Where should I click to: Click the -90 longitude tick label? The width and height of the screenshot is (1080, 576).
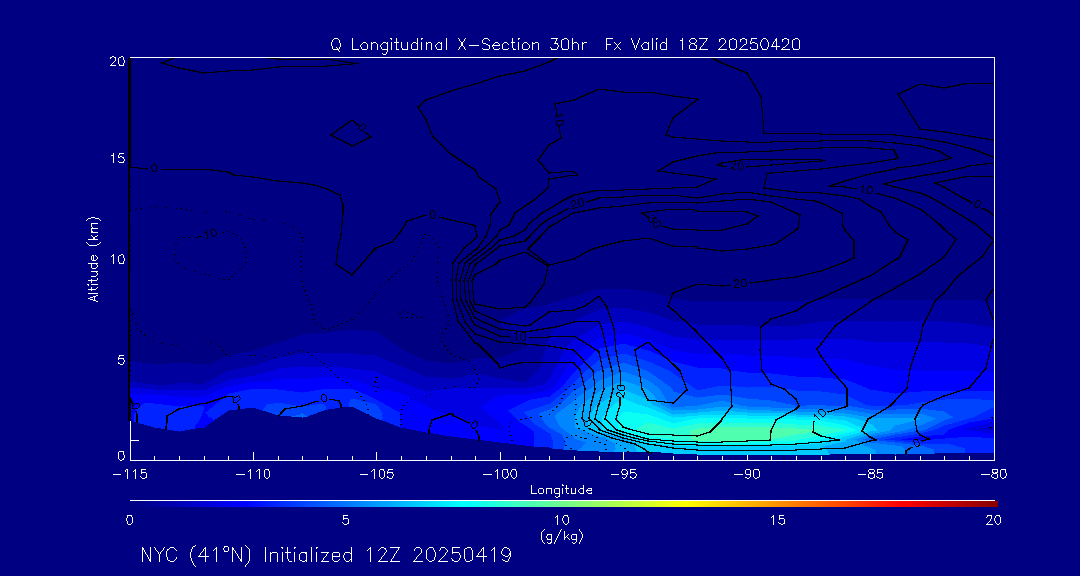[747, 475]
